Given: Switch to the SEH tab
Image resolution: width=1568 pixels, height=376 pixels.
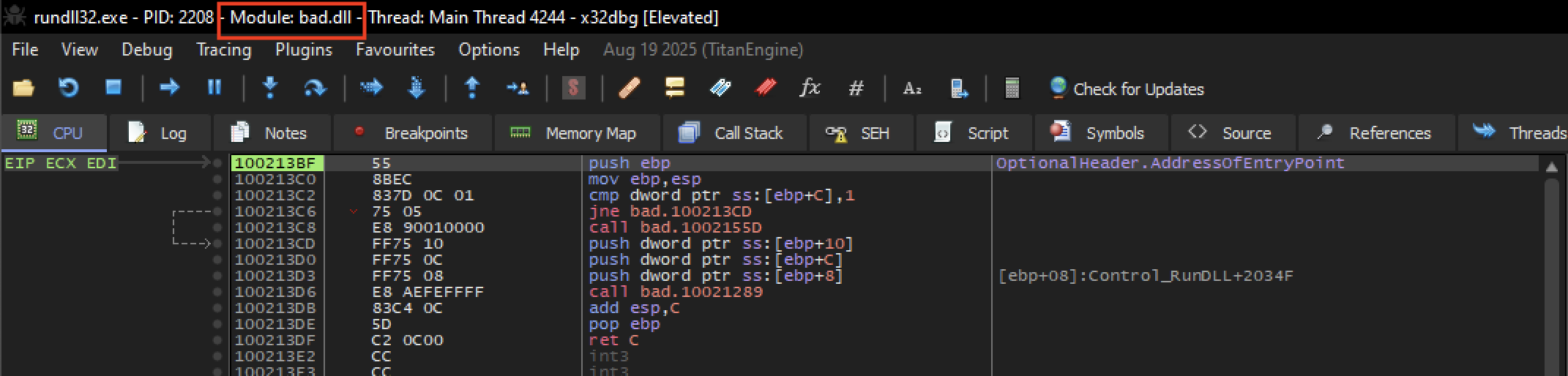Looking at the screenshot, I should (x=860, y=132).
